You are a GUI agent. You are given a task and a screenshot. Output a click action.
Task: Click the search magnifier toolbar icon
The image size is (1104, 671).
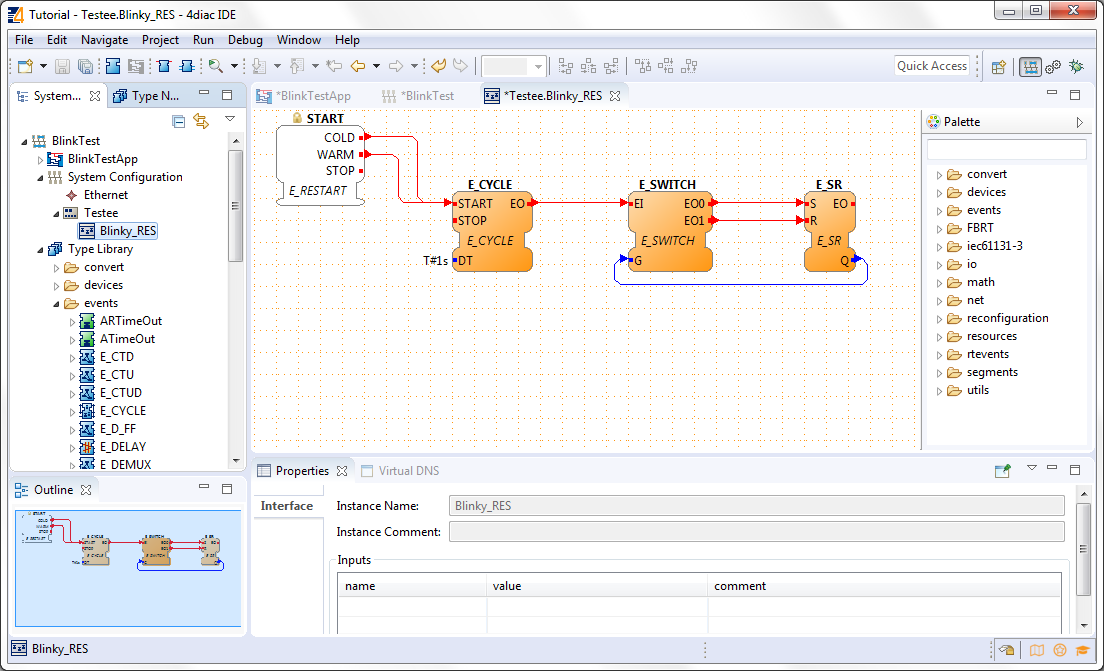pyautogui.click(x=215, y=66)
